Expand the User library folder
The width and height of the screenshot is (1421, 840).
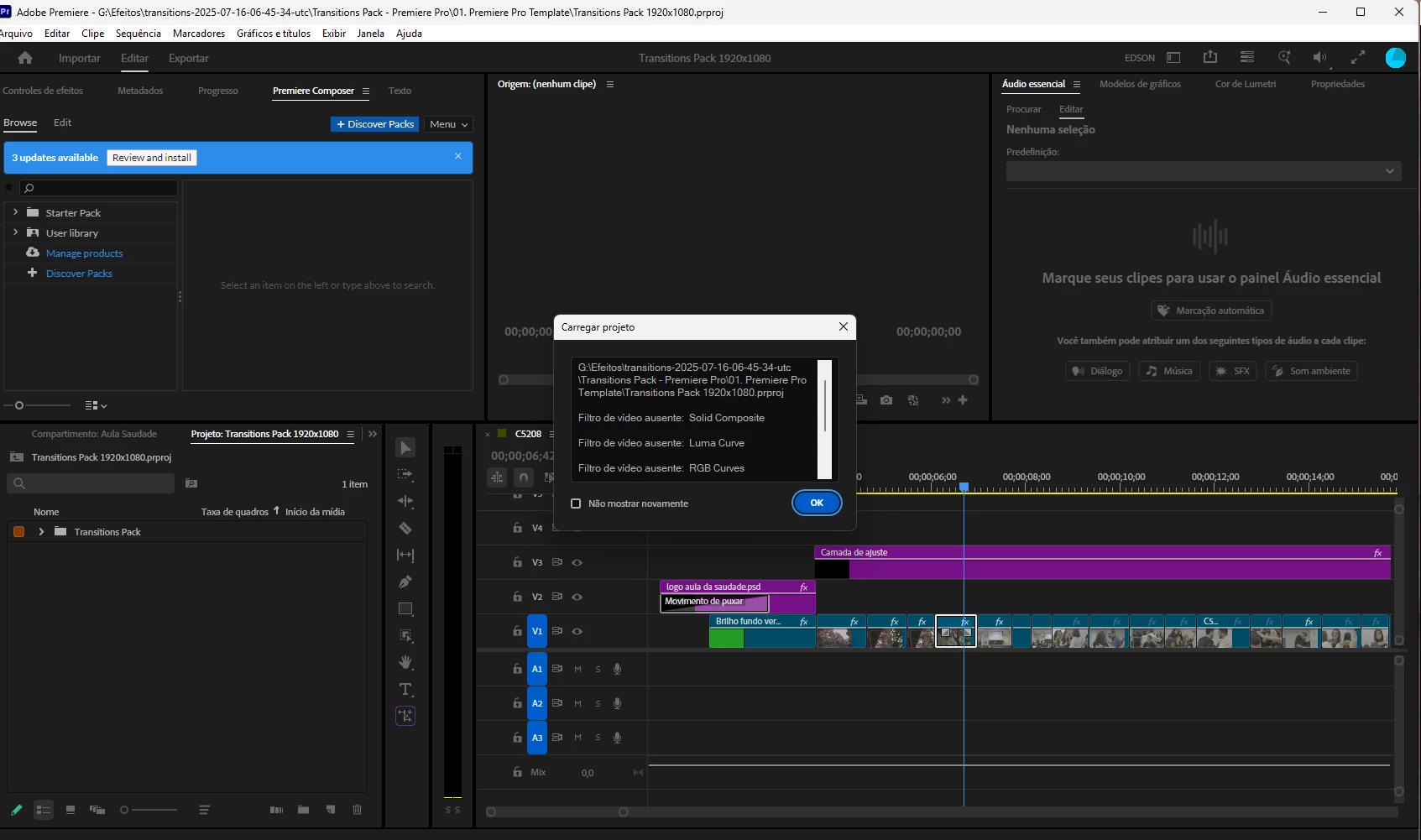(15, 232)
